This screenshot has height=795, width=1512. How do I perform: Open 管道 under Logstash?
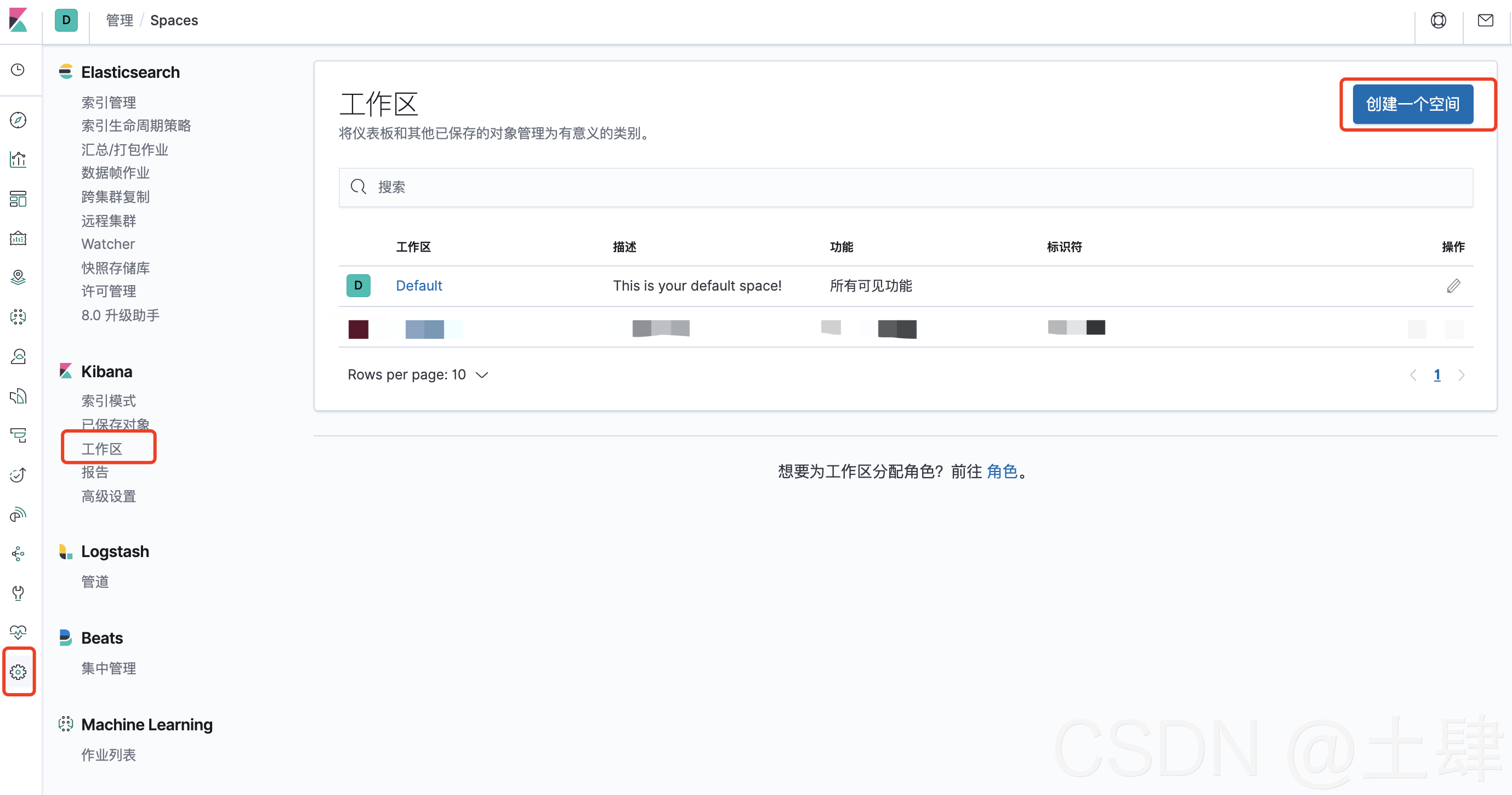(x=95, y=581)
